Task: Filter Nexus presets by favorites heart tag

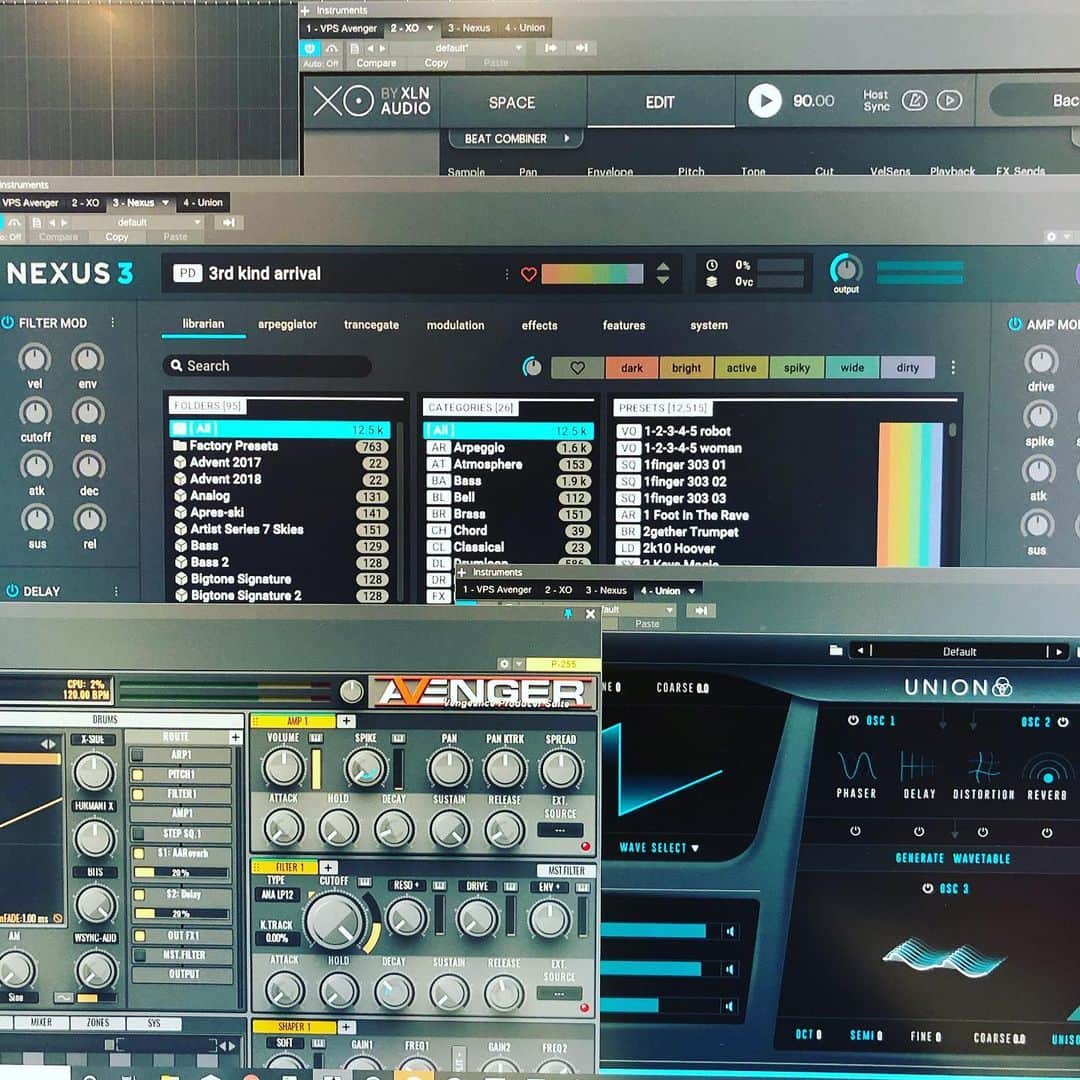Action: coord(578,368)
